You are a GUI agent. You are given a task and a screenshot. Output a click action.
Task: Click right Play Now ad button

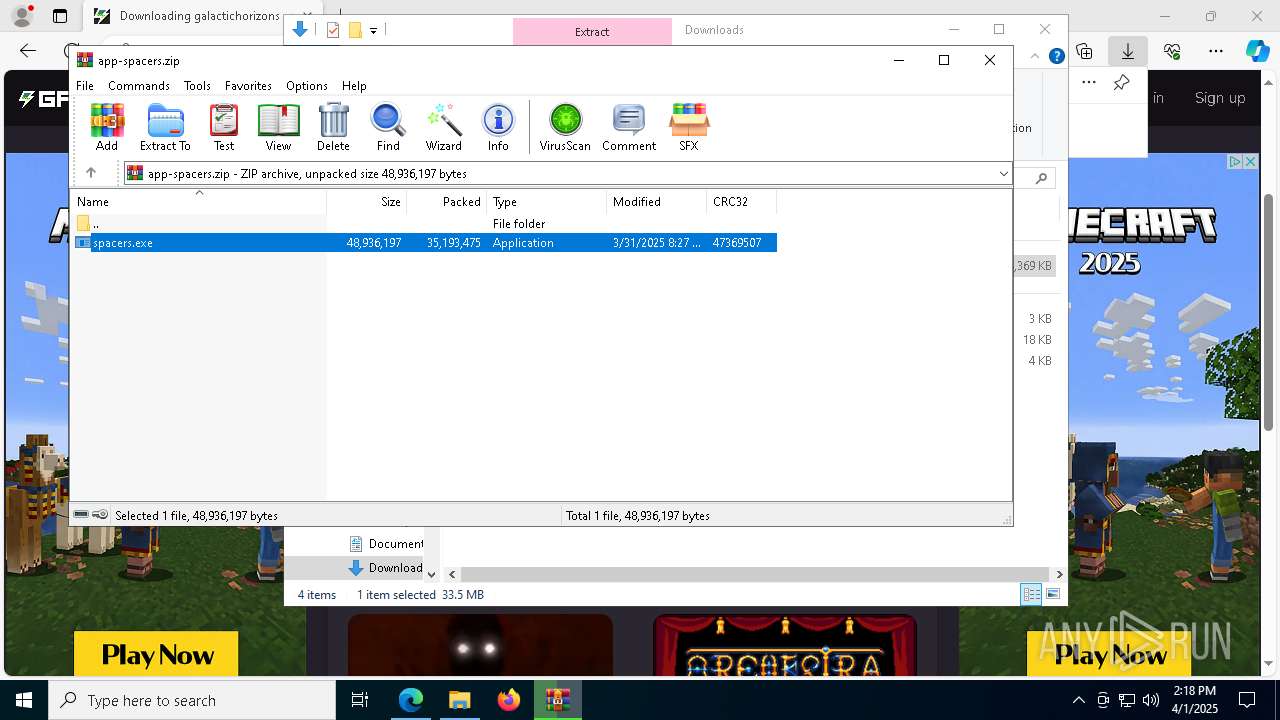pyautogui.click(x=1109, y=655)
